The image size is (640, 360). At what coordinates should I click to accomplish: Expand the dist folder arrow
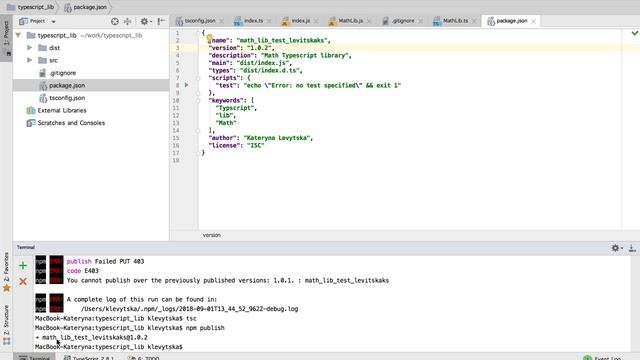tap(29, 48)
